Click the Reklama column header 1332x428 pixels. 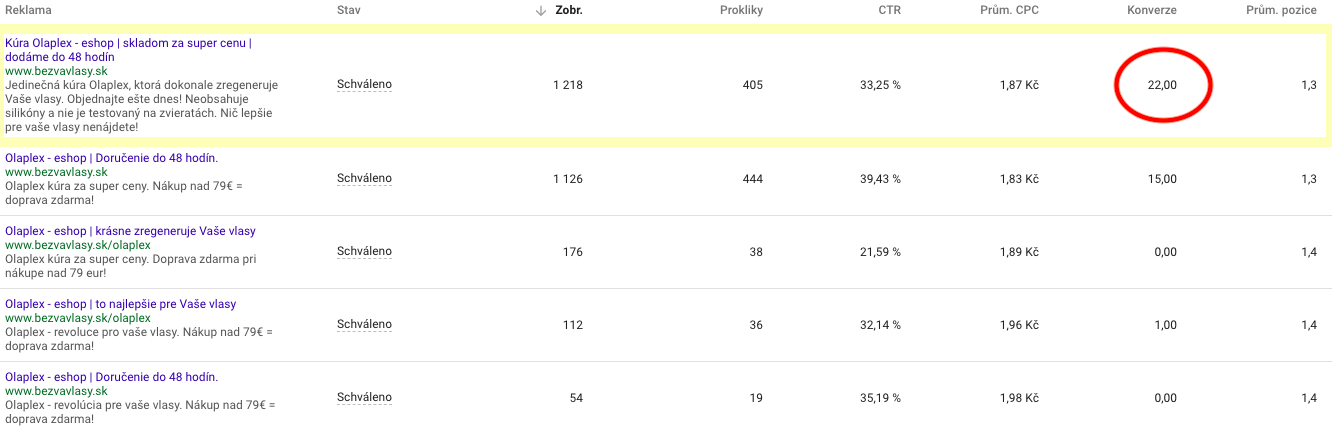(x=28, y=10)
